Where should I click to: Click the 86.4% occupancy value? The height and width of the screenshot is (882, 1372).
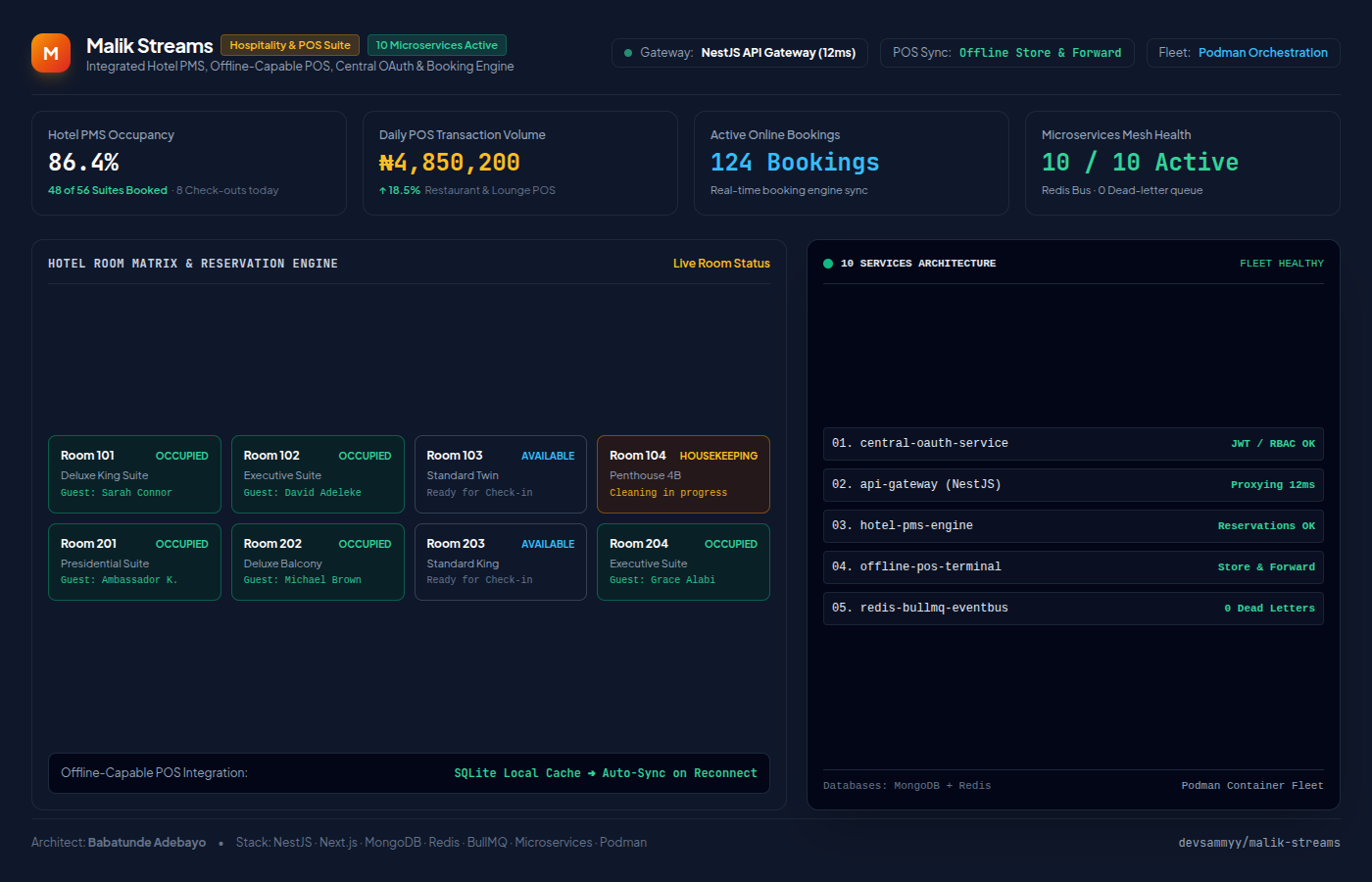[83, 163]
